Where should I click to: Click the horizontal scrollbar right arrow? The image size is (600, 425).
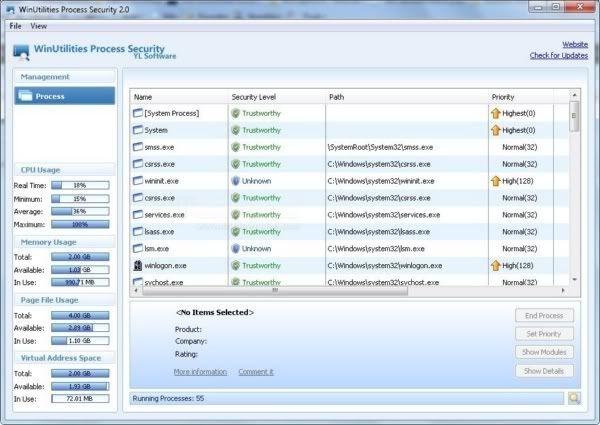[563, 291]
